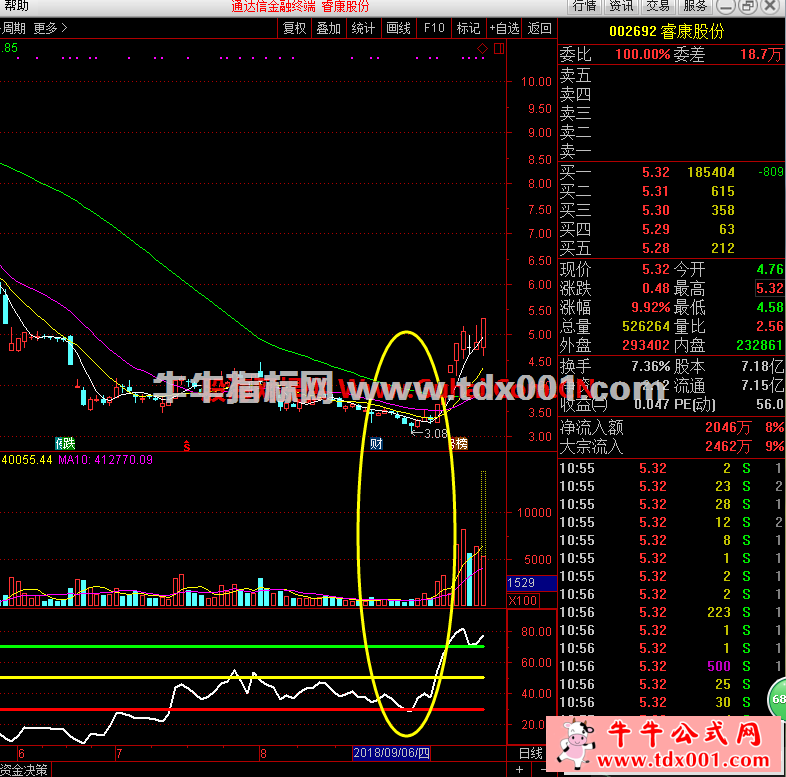Click the 返回 back button

(x=539, y=29)
